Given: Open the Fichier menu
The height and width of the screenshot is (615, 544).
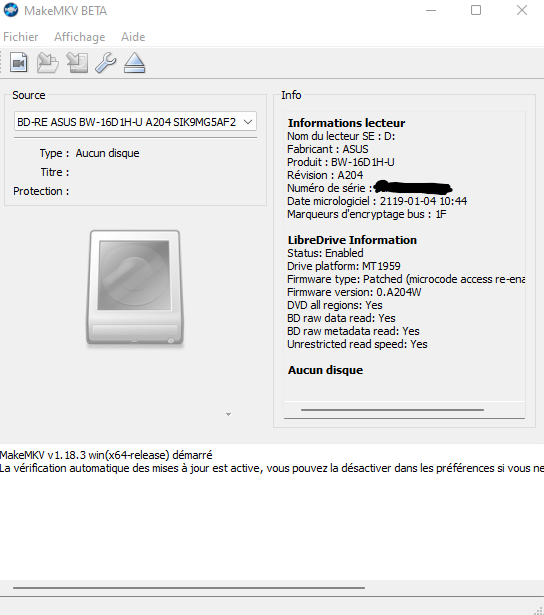Looking at the screenshot, I should 21,37.
